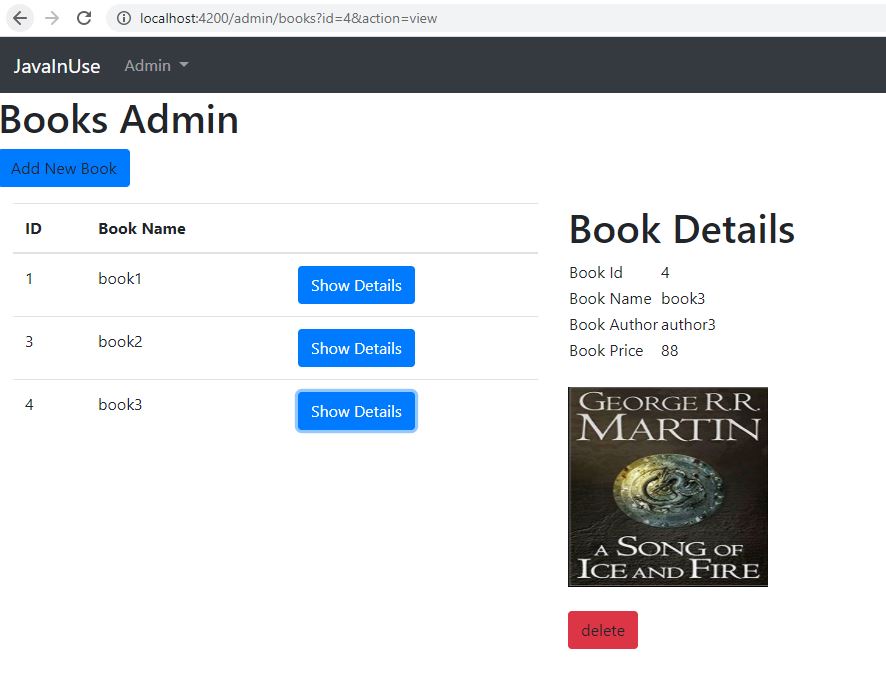Click the book2 name cell
Image resolution: width=886 pixels, height=682 pixels.
[120, 341]
